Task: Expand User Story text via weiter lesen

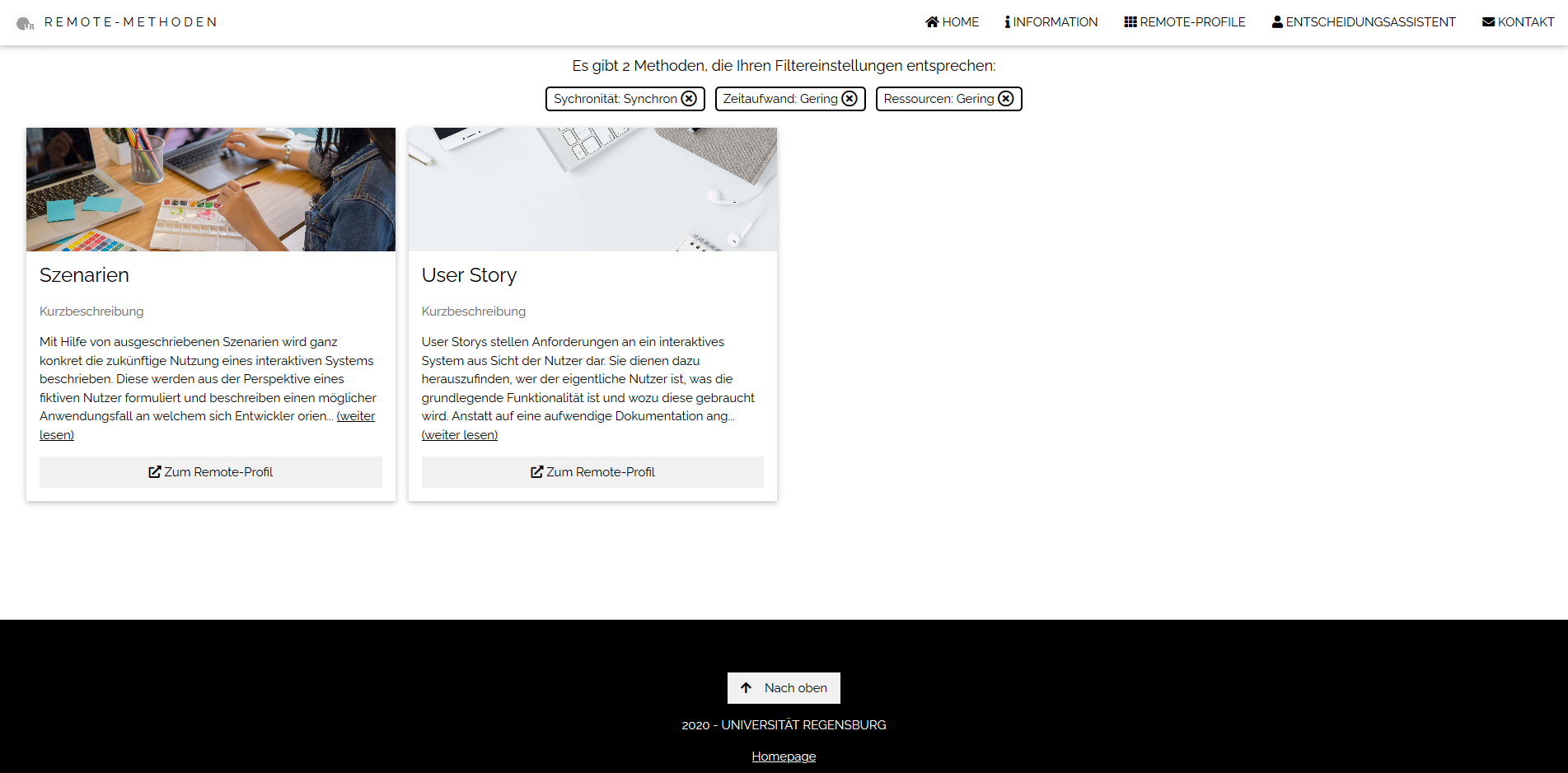Action: [460, 435]
